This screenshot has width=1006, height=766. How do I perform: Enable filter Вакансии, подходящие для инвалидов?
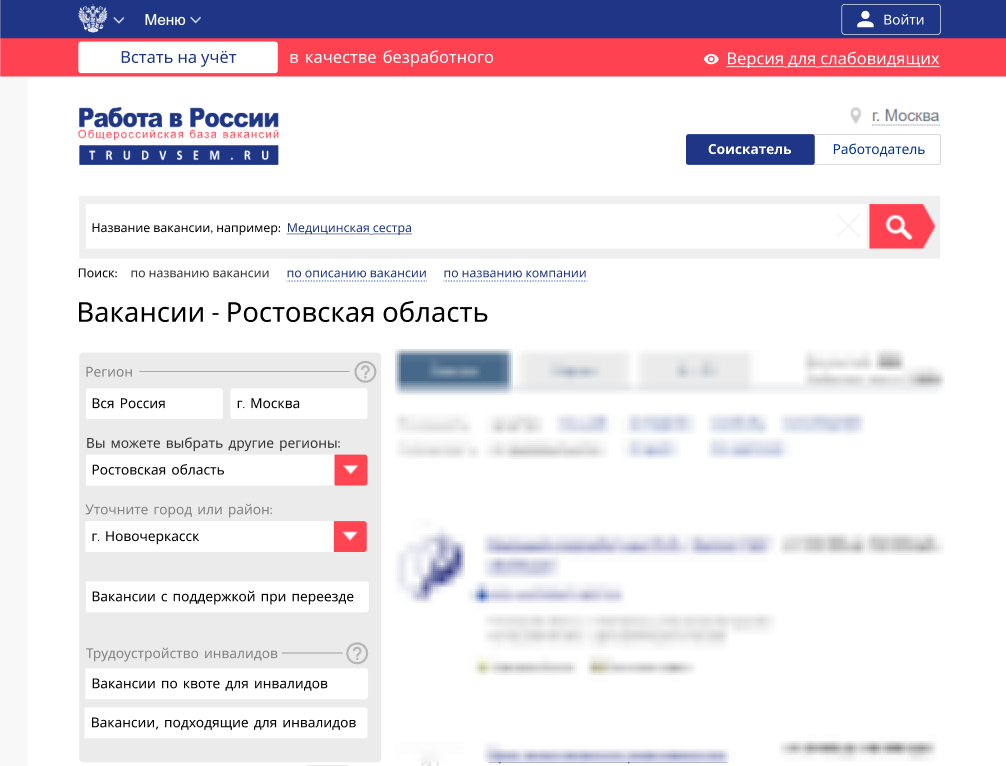(x=225, y=722)
